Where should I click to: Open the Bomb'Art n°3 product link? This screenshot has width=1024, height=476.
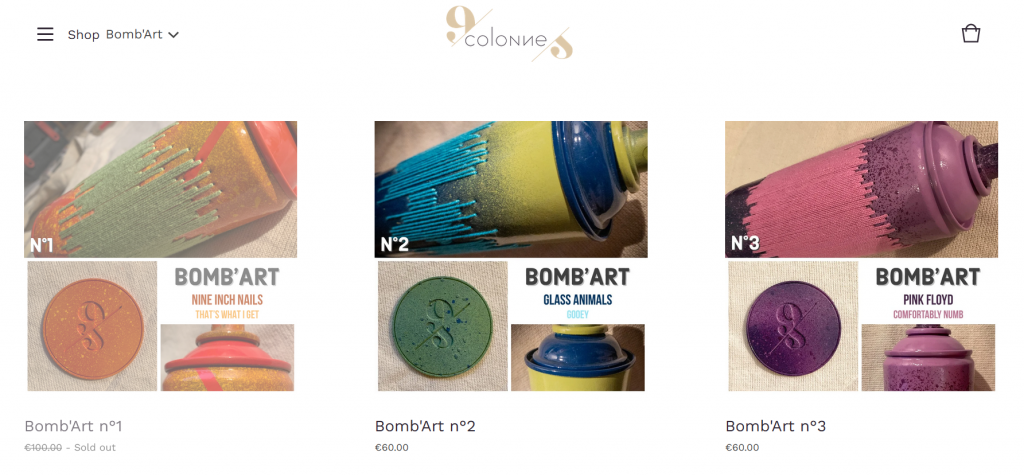[x=776, y=426]
